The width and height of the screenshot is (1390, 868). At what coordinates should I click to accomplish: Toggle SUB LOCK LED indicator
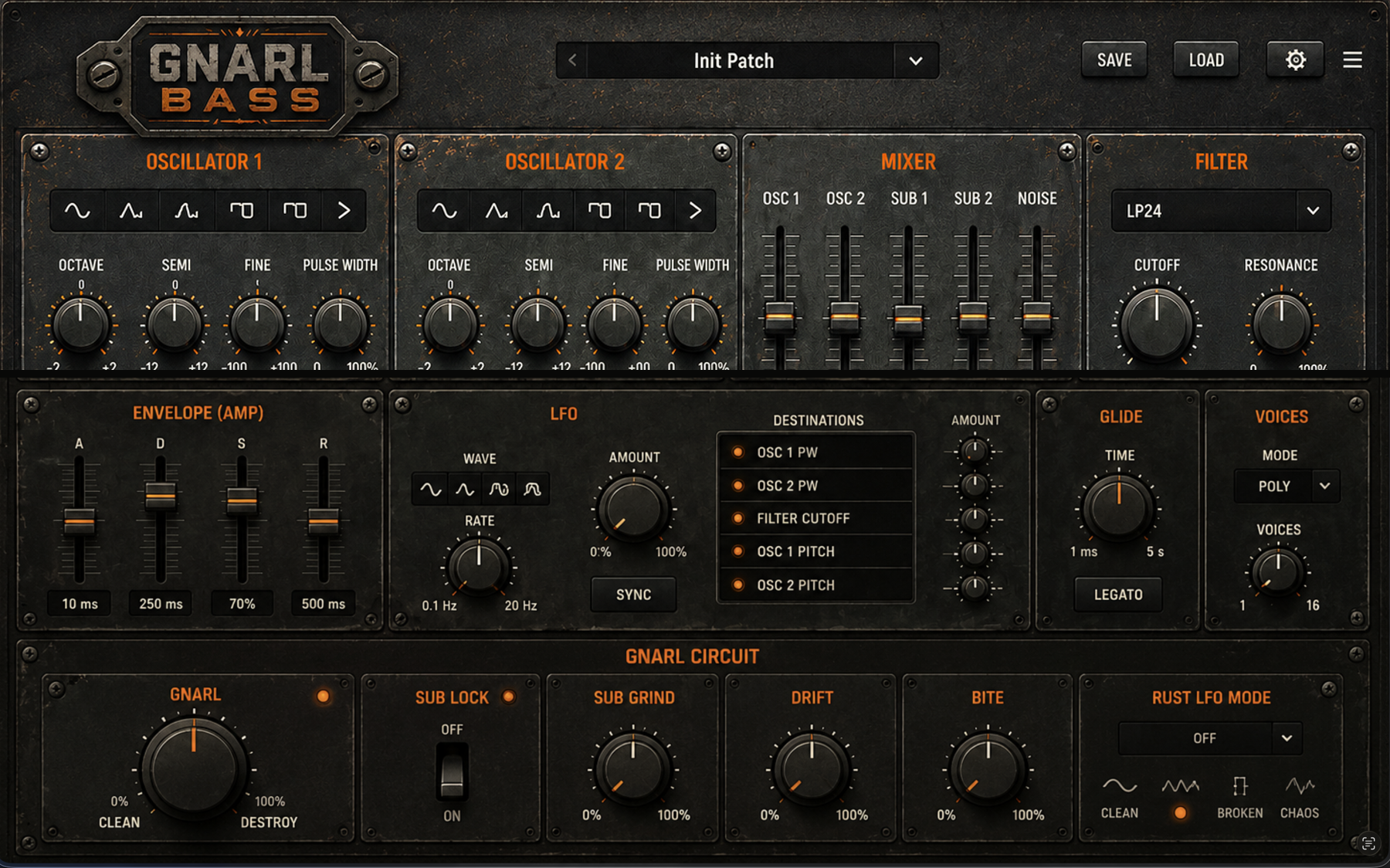[508, 697]
